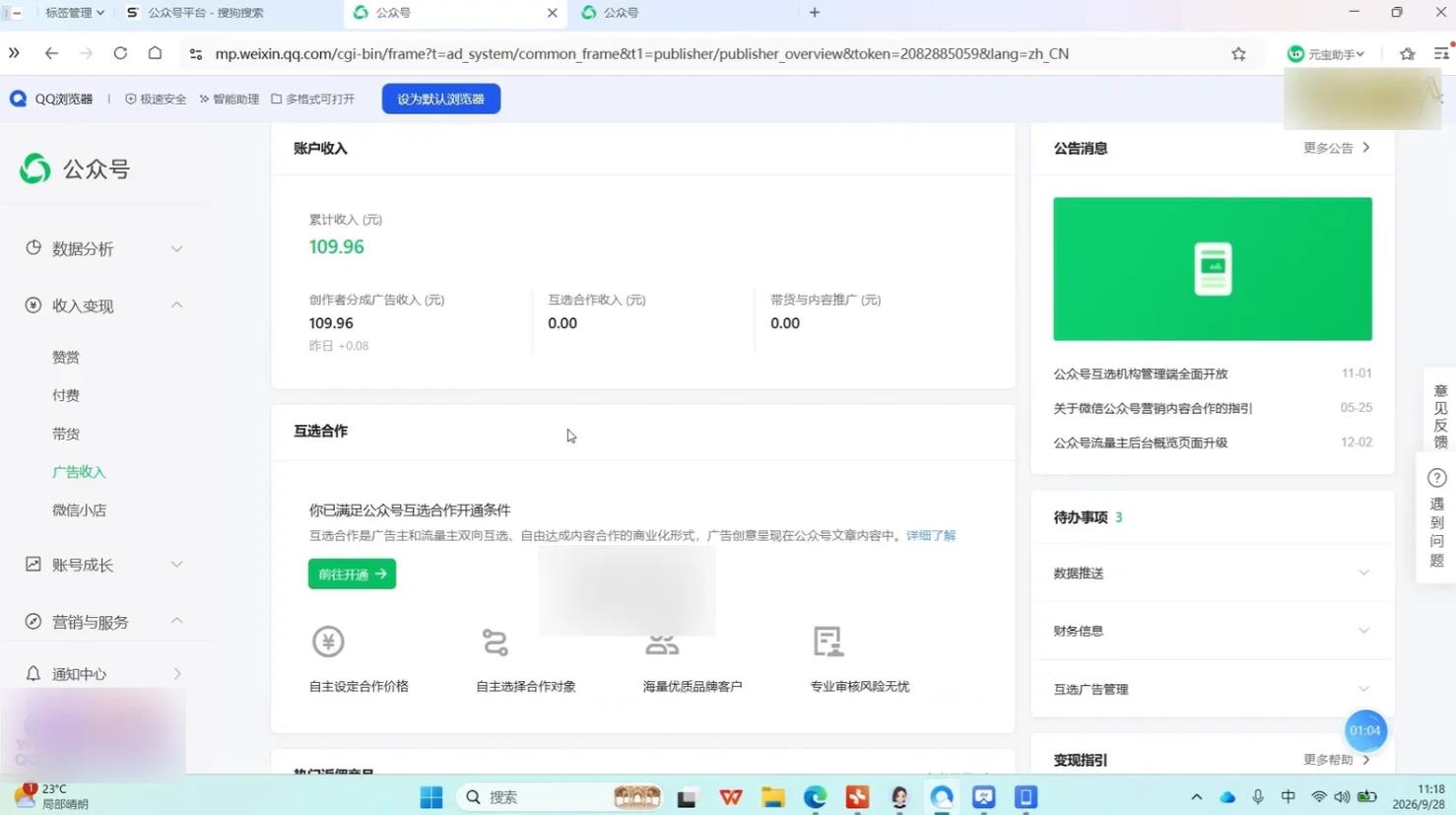Click 多格式可打开 in QQ browser bar

pyautogui.click(x=313, y=99)
